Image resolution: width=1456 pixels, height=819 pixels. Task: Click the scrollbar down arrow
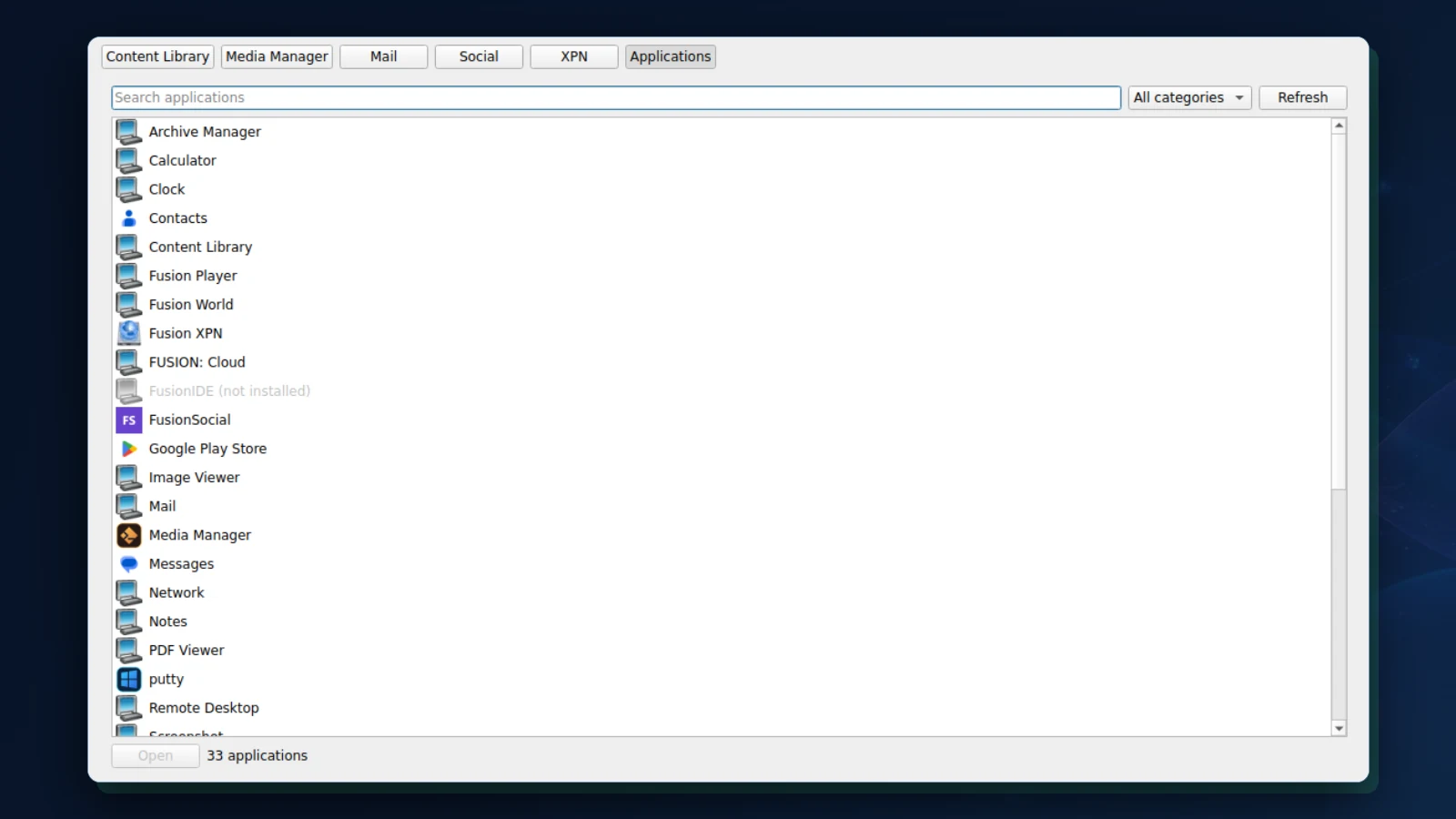[x=1339, y=728]
